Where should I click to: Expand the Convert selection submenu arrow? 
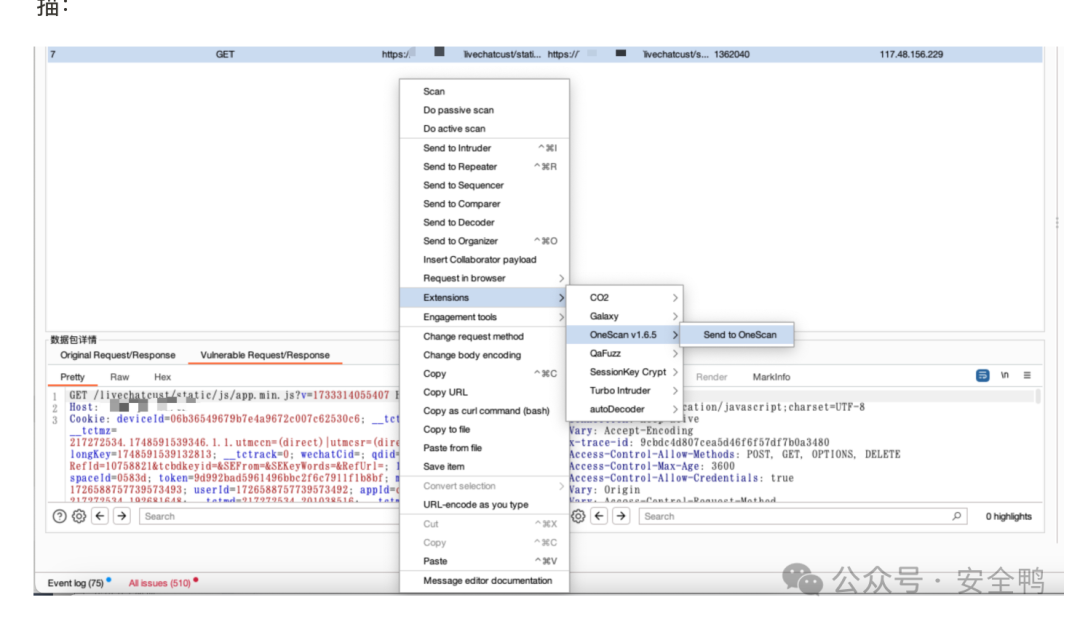(x=561, y=486)
